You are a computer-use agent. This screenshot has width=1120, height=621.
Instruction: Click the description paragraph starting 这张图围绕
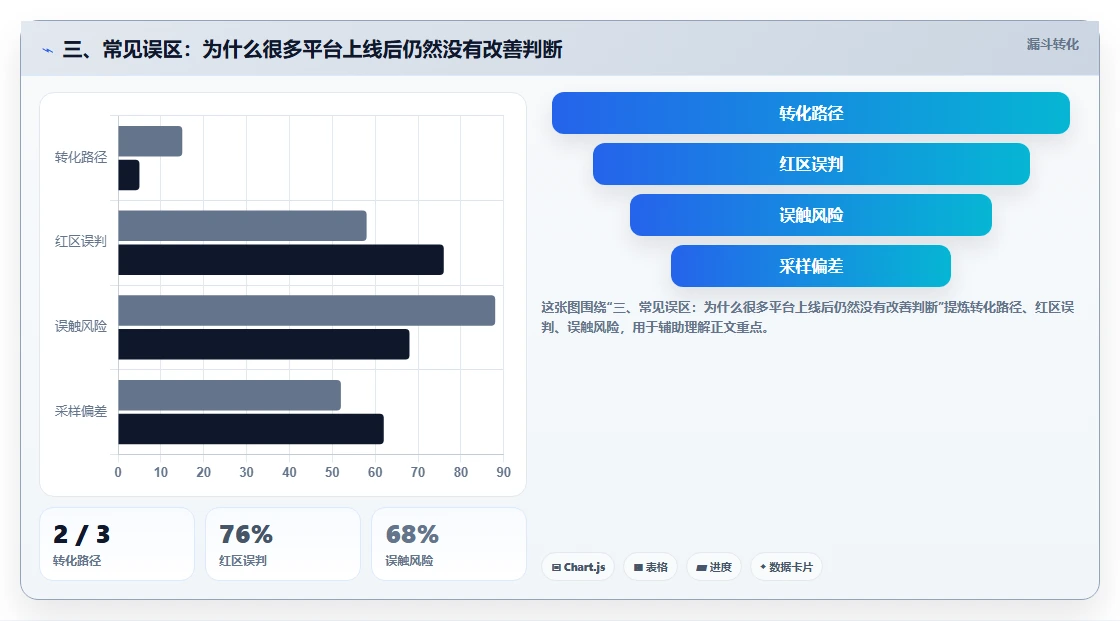click(807, 317)
